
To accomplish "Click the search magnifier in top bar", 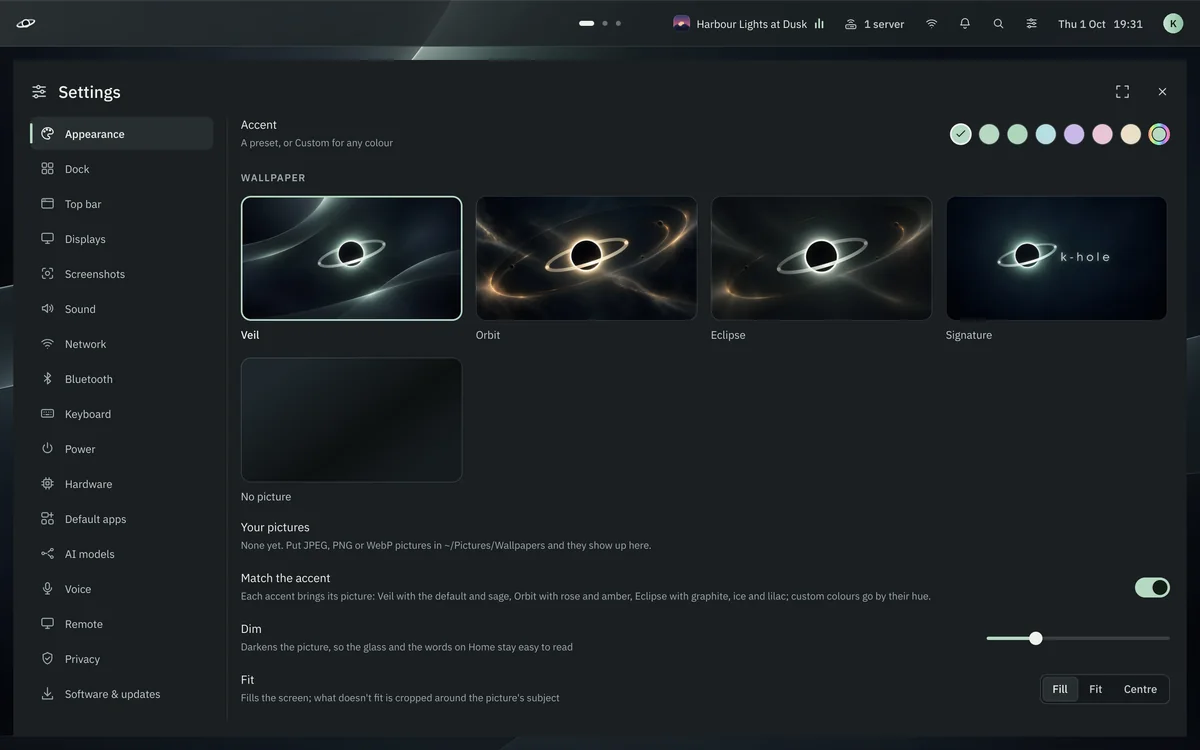I will tap(998, 23).
